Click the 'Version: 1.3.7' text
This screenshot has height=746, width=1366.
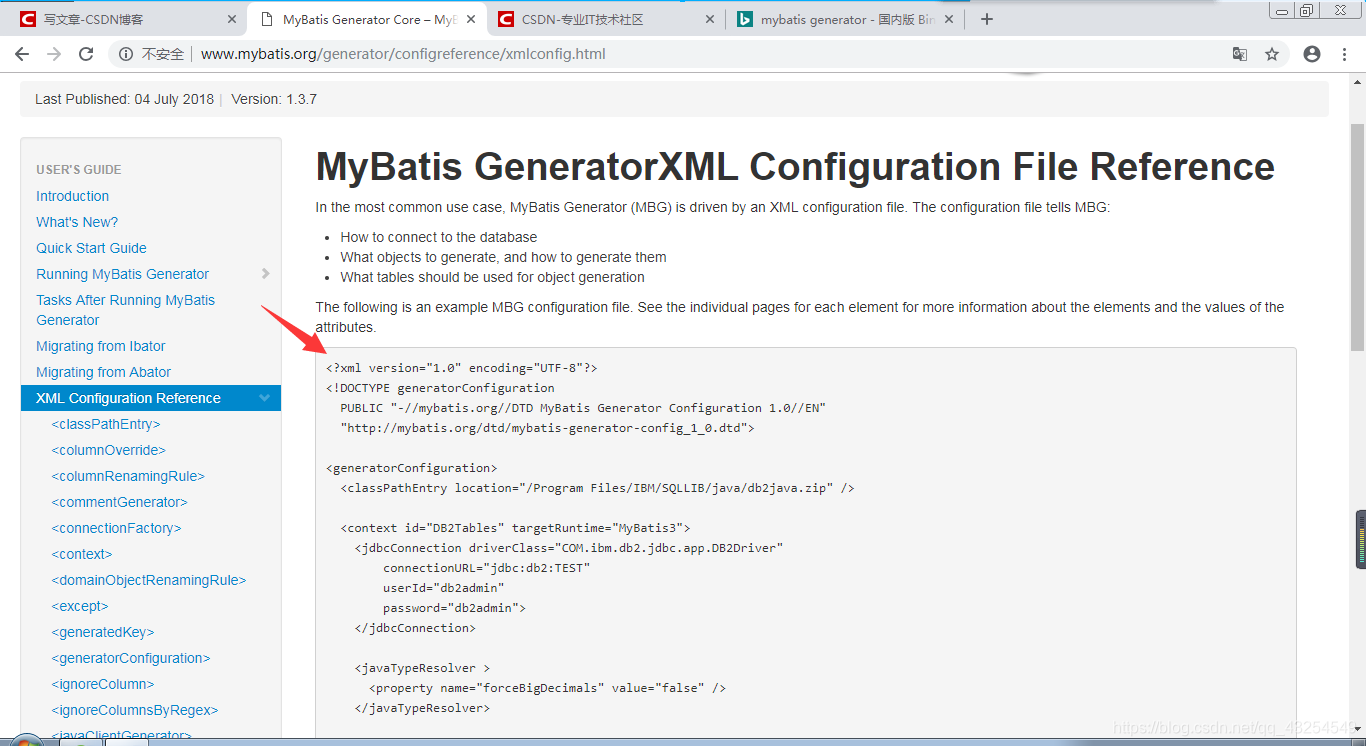coord(274,99)
